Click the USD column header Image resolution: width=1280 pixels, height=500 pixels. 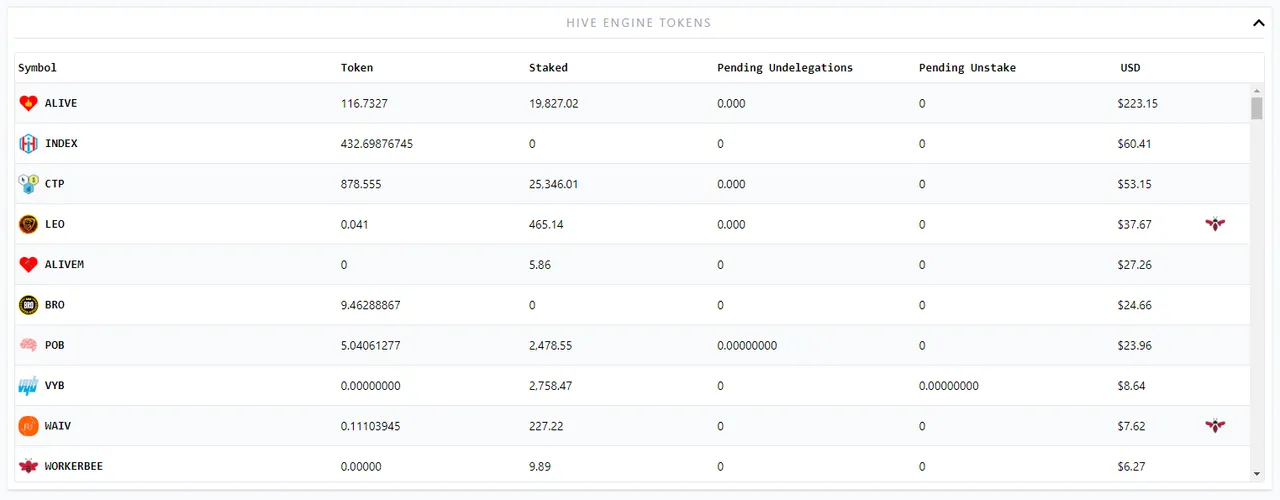(1130, 68)
